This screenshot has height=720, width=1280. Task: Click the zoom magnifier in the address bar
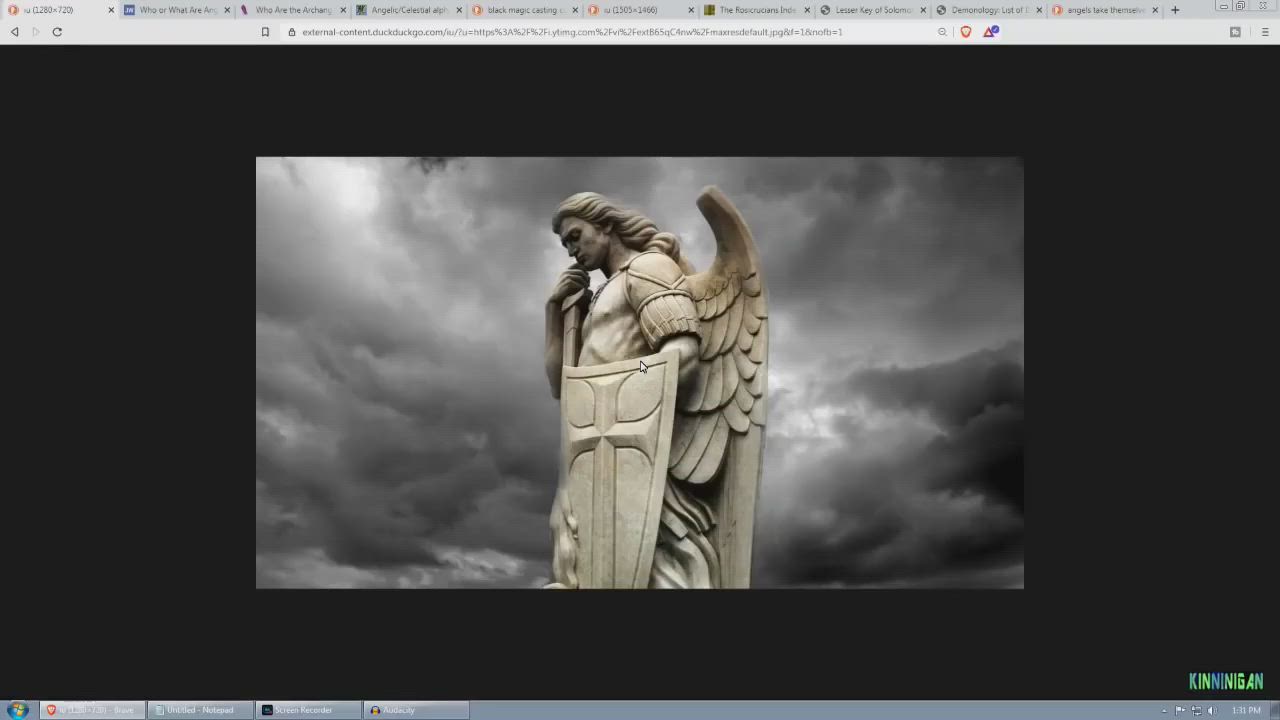pos(942,32)
